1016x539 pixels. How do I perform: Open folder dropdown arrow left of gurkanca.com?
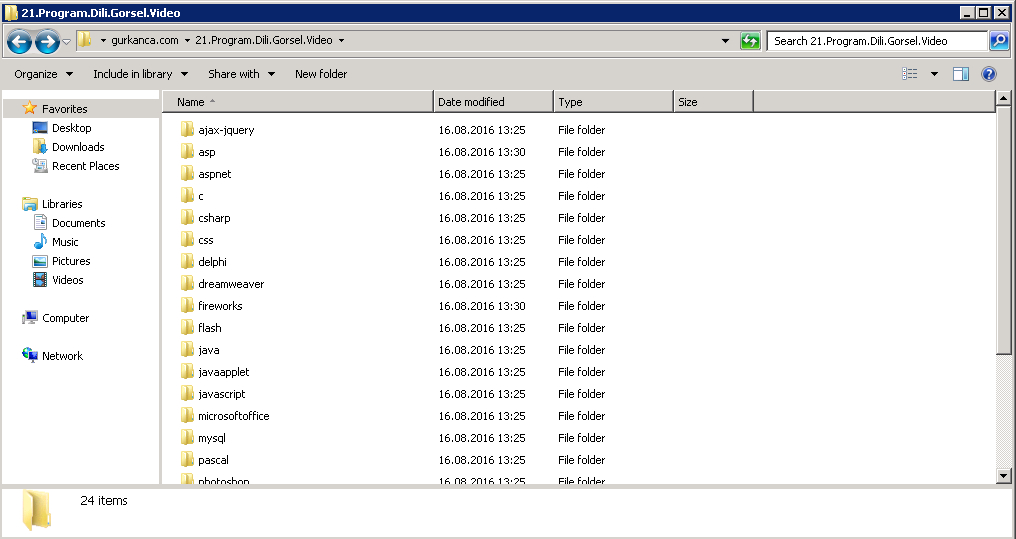coord(103,40)
